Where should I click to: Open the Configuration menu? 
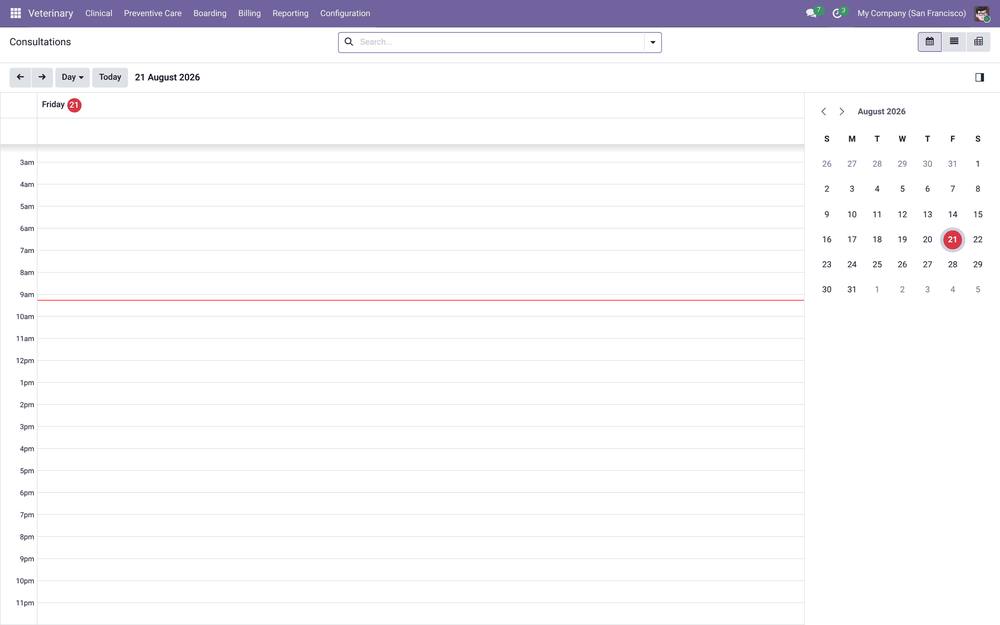[x=345, y=13]
